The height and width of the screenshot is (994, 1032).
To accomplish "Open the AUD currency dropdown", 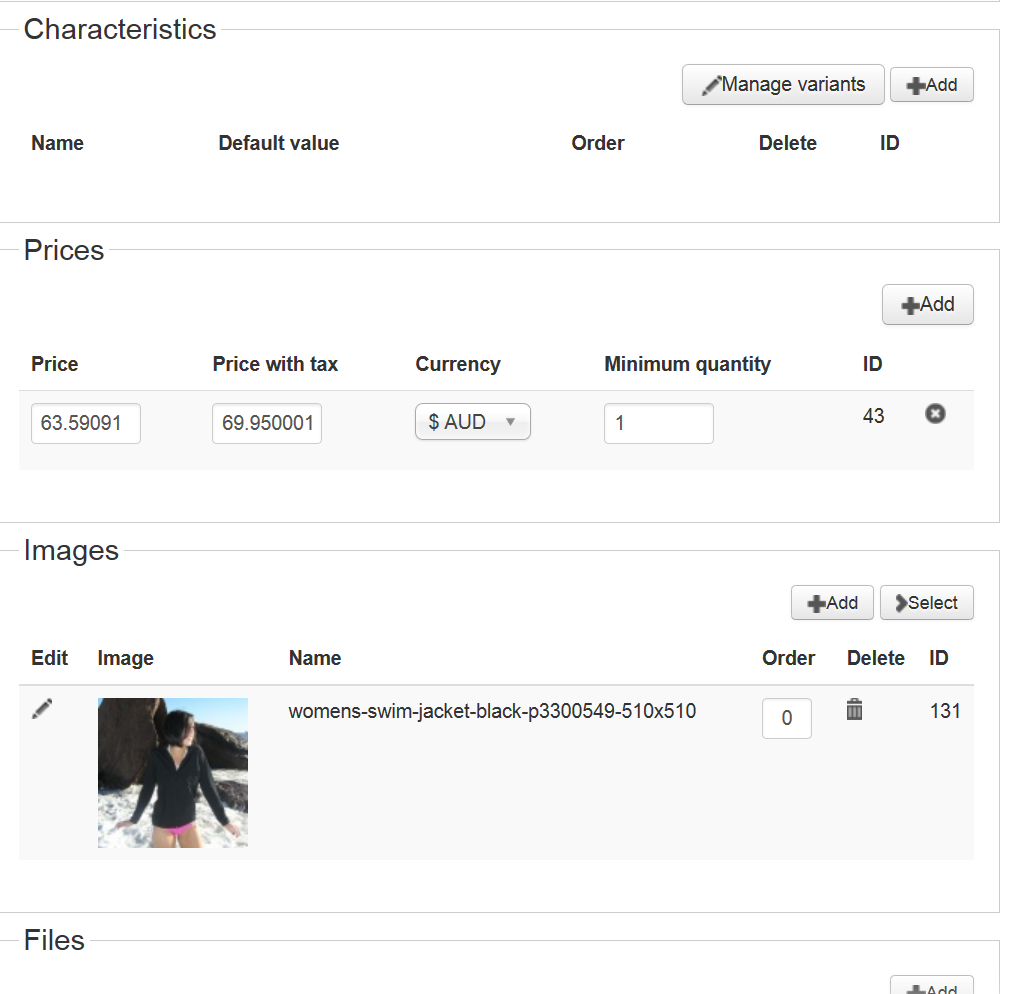I will (x=472, y=422).
